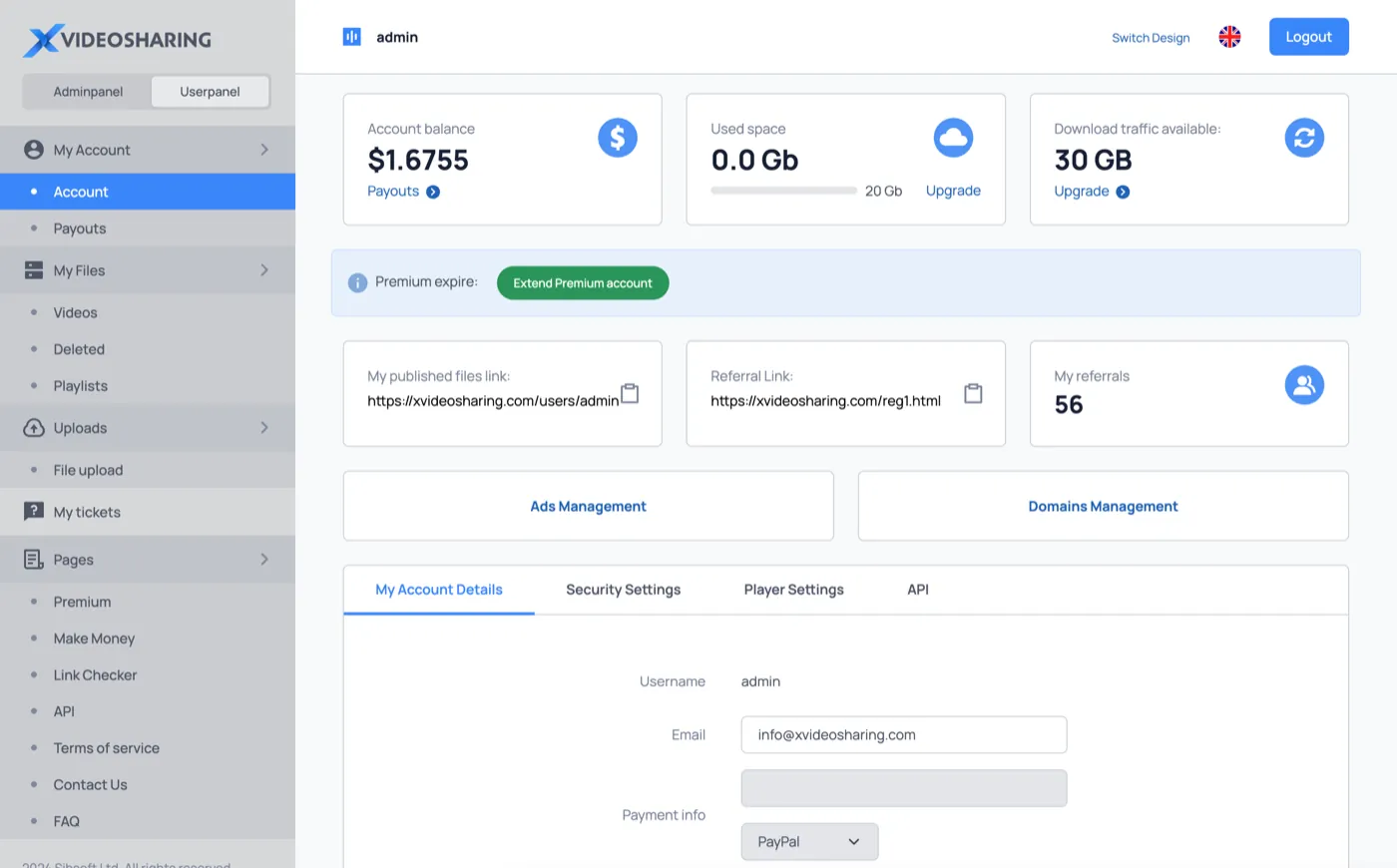This screenshot has width=1397, height=868.
Task: Click the Upgrade link beside 20 Gb
Action: tap(953, 191)
